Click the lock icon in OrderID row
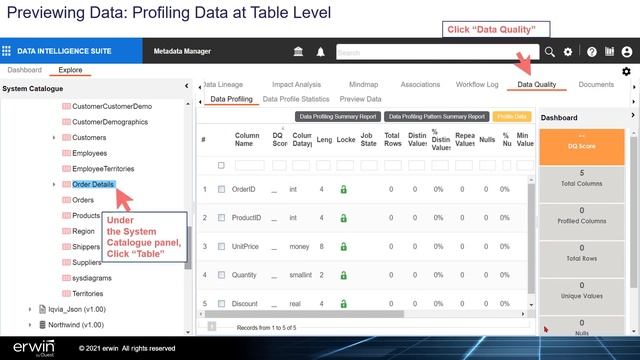The width and height of the screenshot is (640, 360). coord(344,189)
